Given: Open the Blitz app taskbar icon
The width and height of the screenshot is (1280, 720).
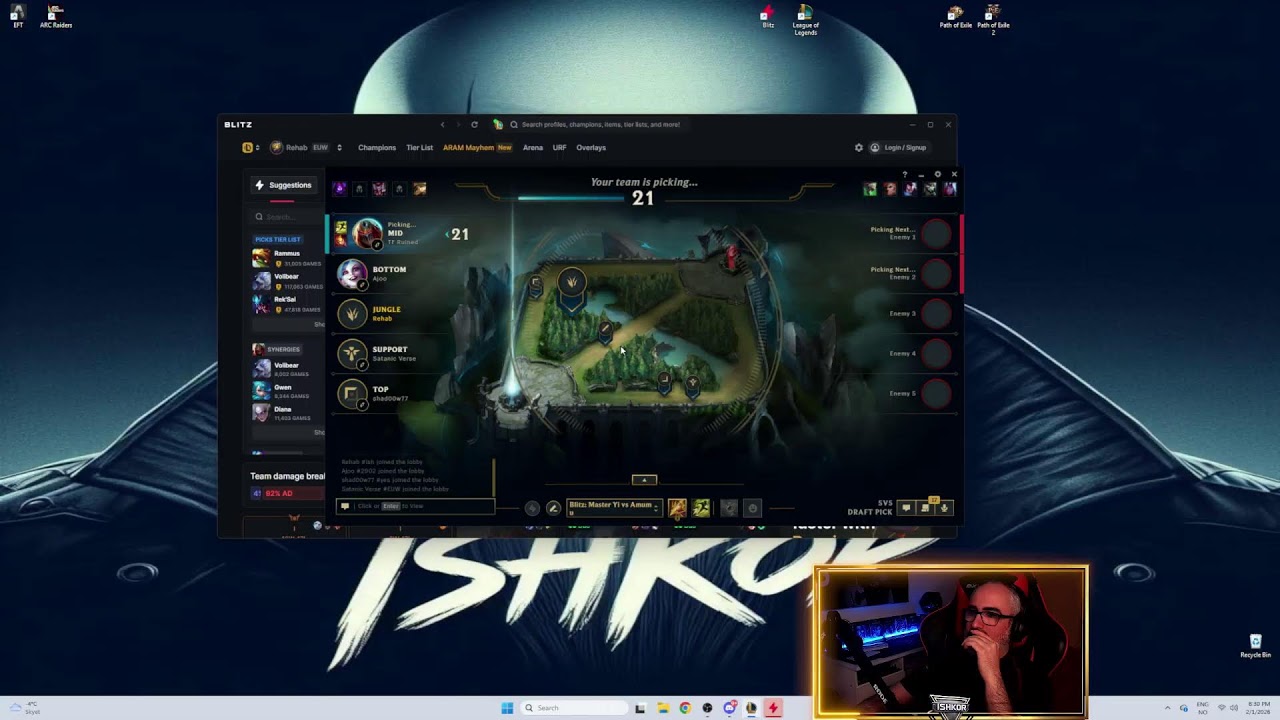Looking at the screenshot, I should coord(772,708).
